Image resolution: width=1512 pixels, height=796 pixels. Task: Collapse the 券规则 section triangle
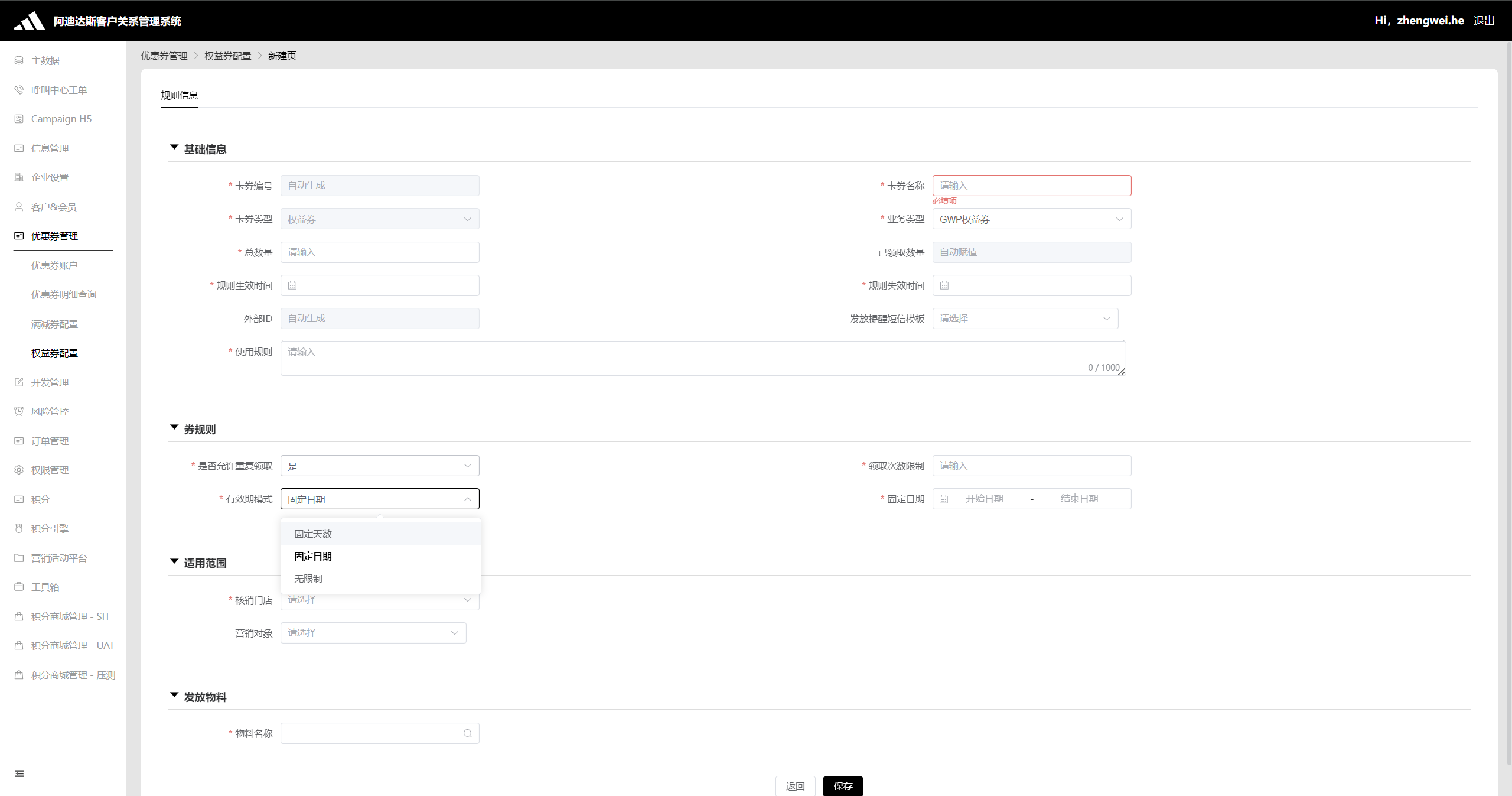[174, 428]
